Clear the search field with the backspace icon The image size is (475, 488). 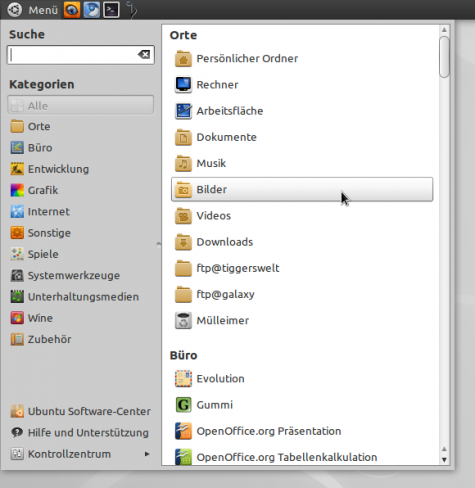[144, 54]
